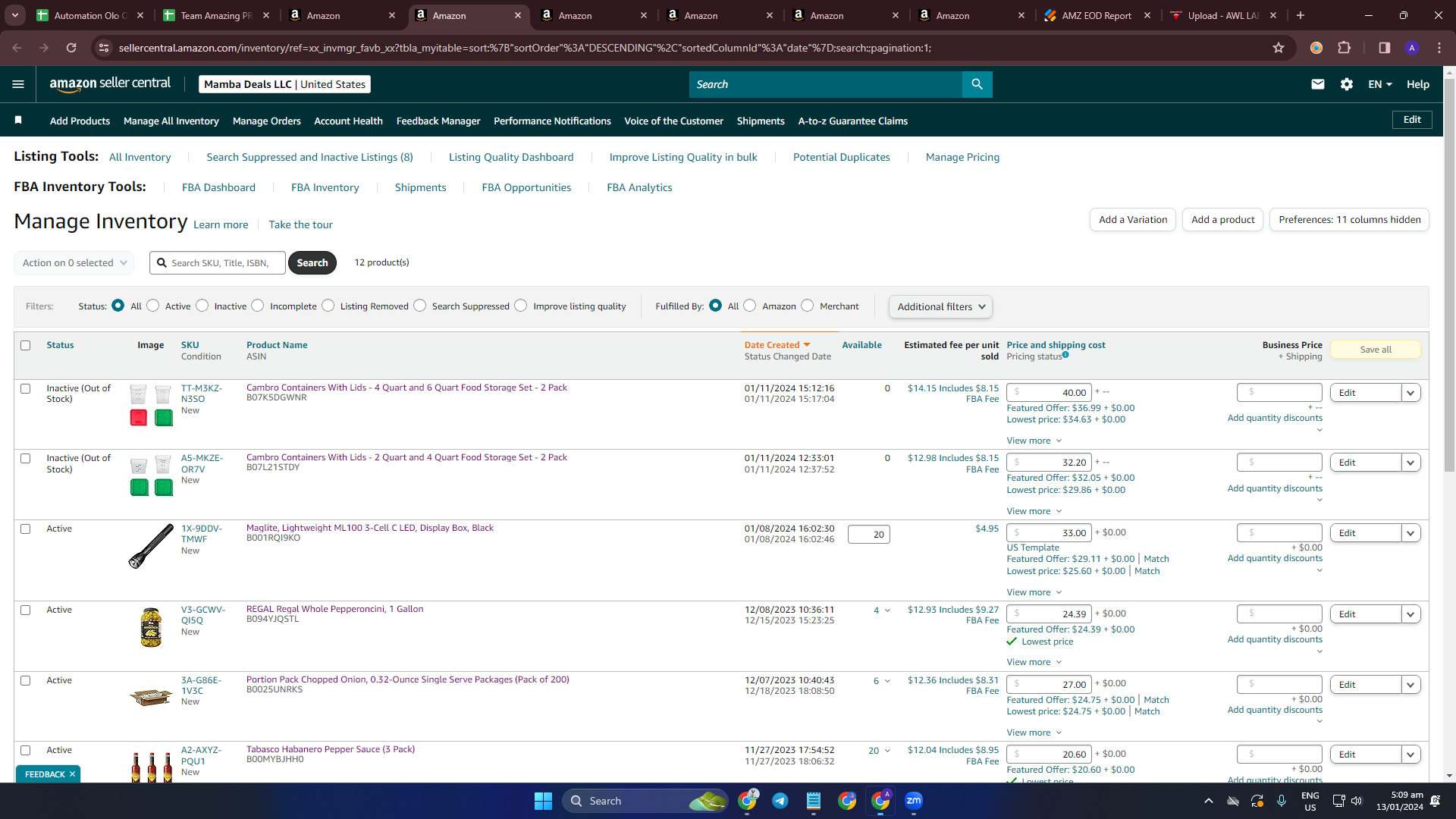The width and height of the screenshot is (1456, 819).
Task: Open the Seller Central hamburger menu
Action: tap(18, 84)
